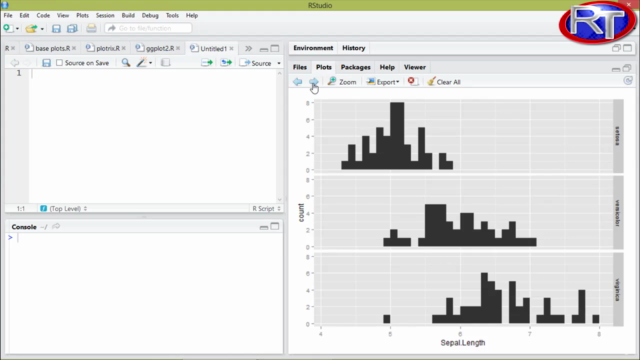Click the Open File folder icon
This screenshot has height=360, width=640.
(31, 29)
